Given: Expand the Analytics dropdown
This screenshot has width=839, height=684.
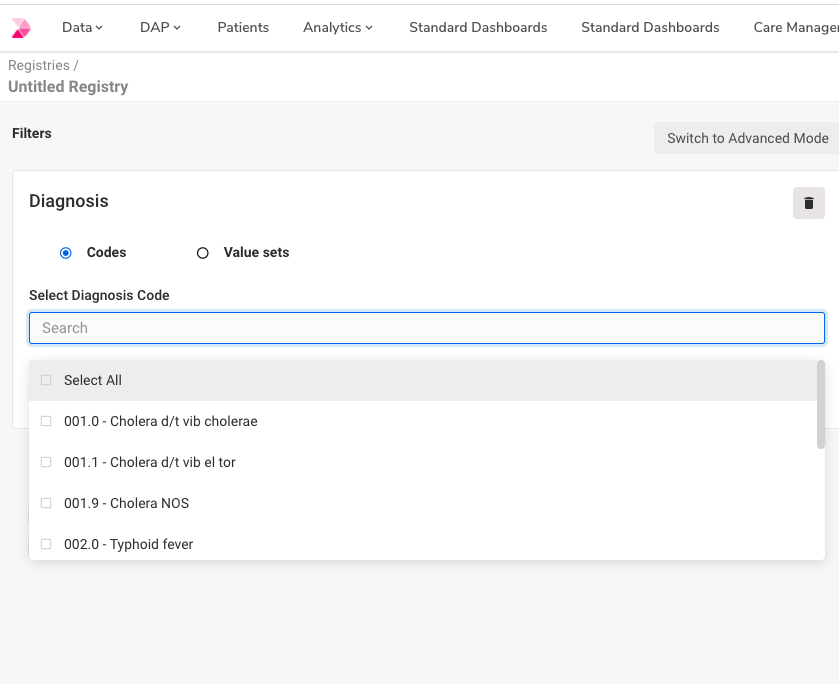Looking at the screenshot, I should pos(338,27).
